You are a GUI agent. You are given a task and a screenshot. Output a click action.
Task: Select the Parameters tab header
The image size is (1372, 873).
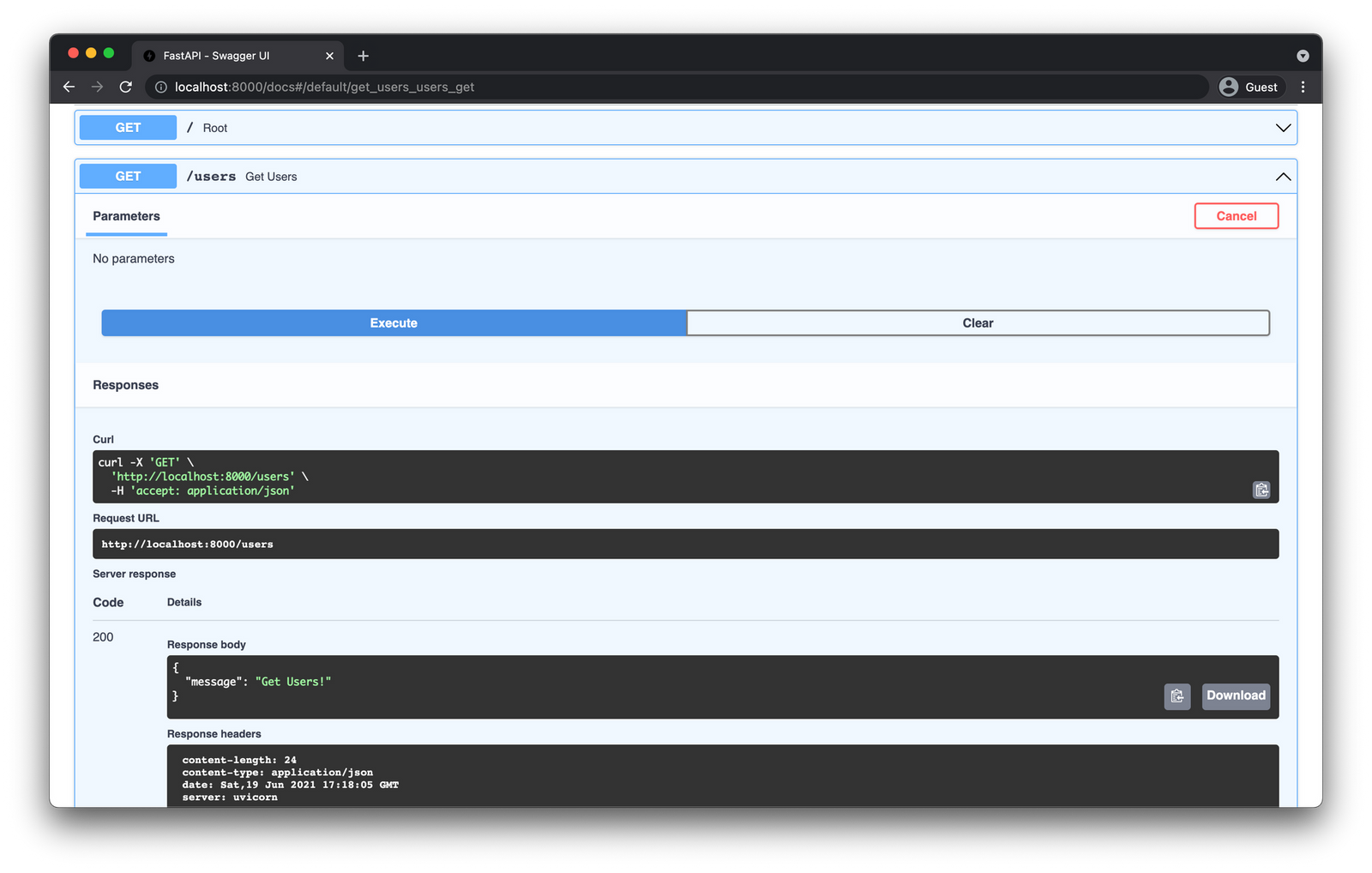pos(125,216)
